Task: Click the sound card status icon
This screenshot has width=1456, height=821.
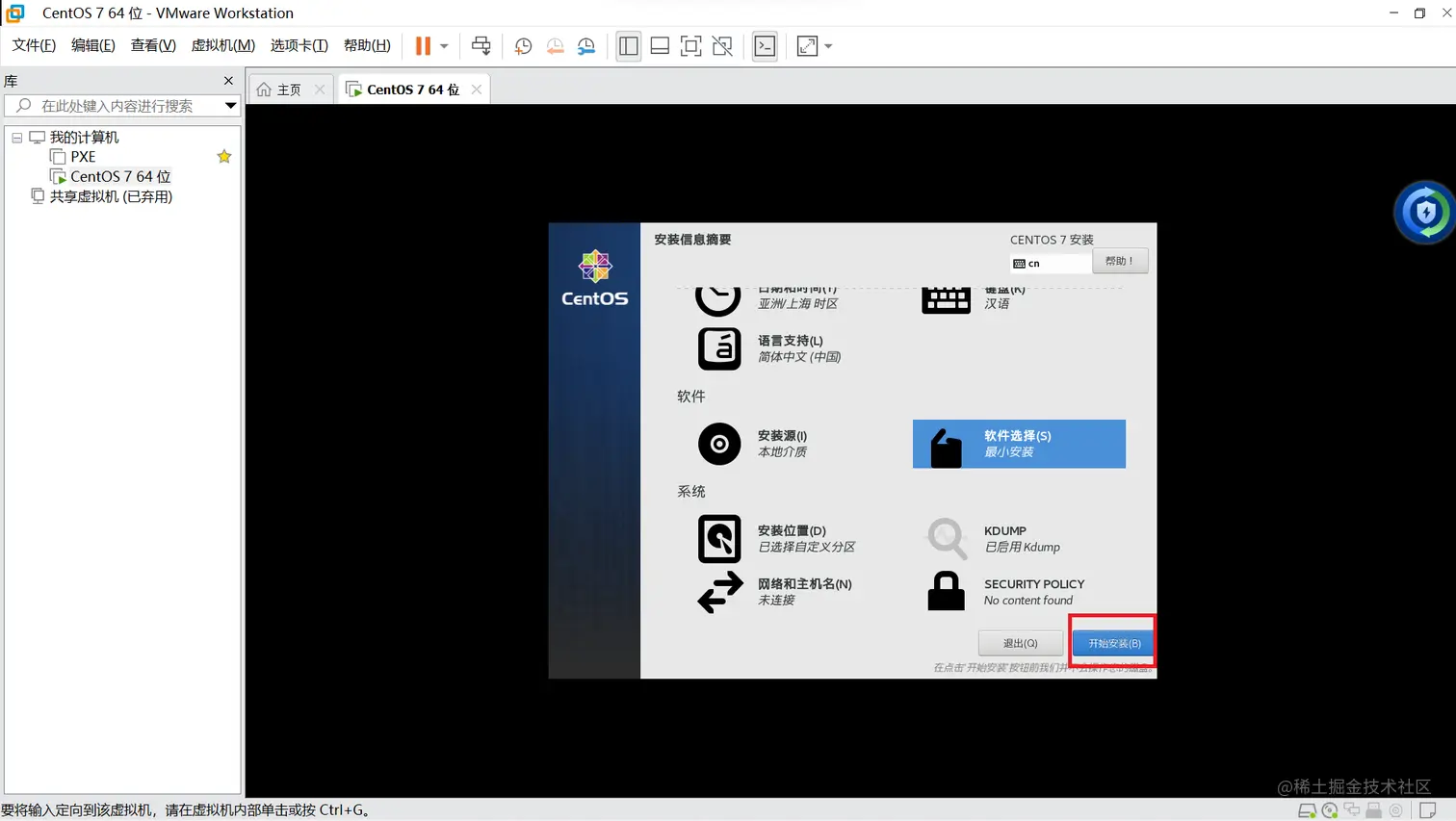Action: [1396, 810]
